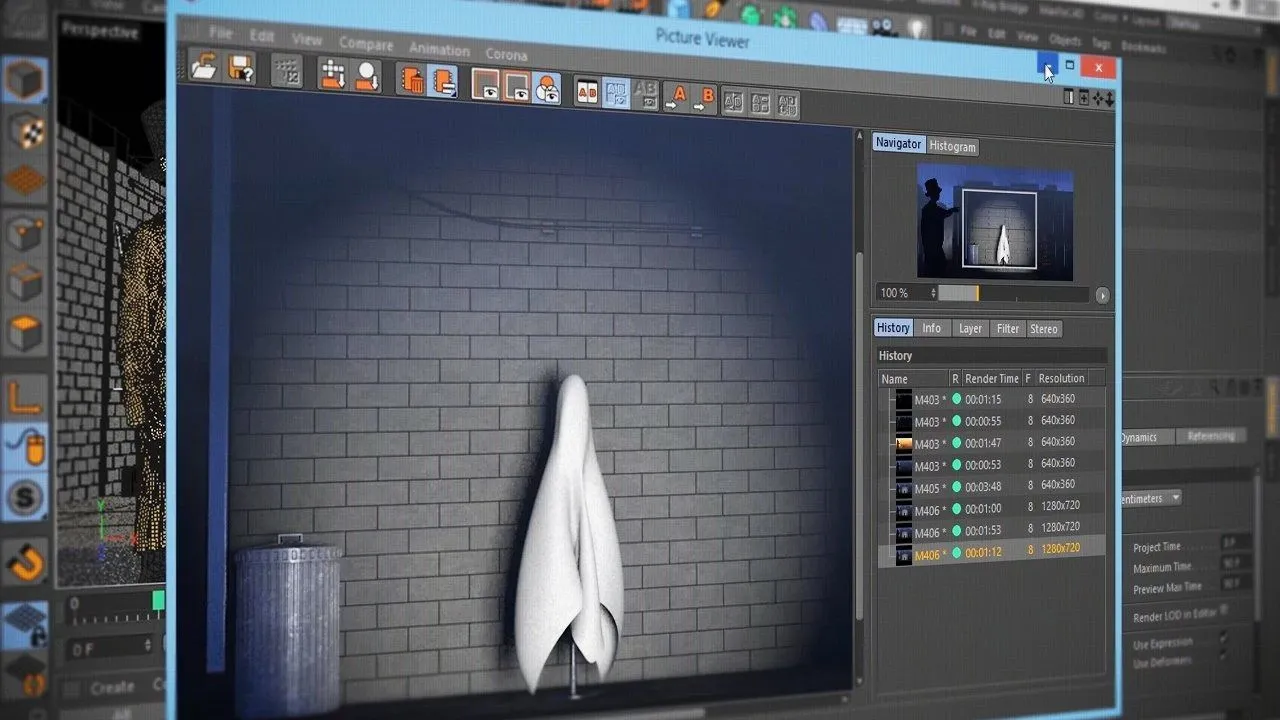The image size is (1280, 720).
Task: Select the magnet snapping tool in the sidebar
Action: tap(25, 562)
